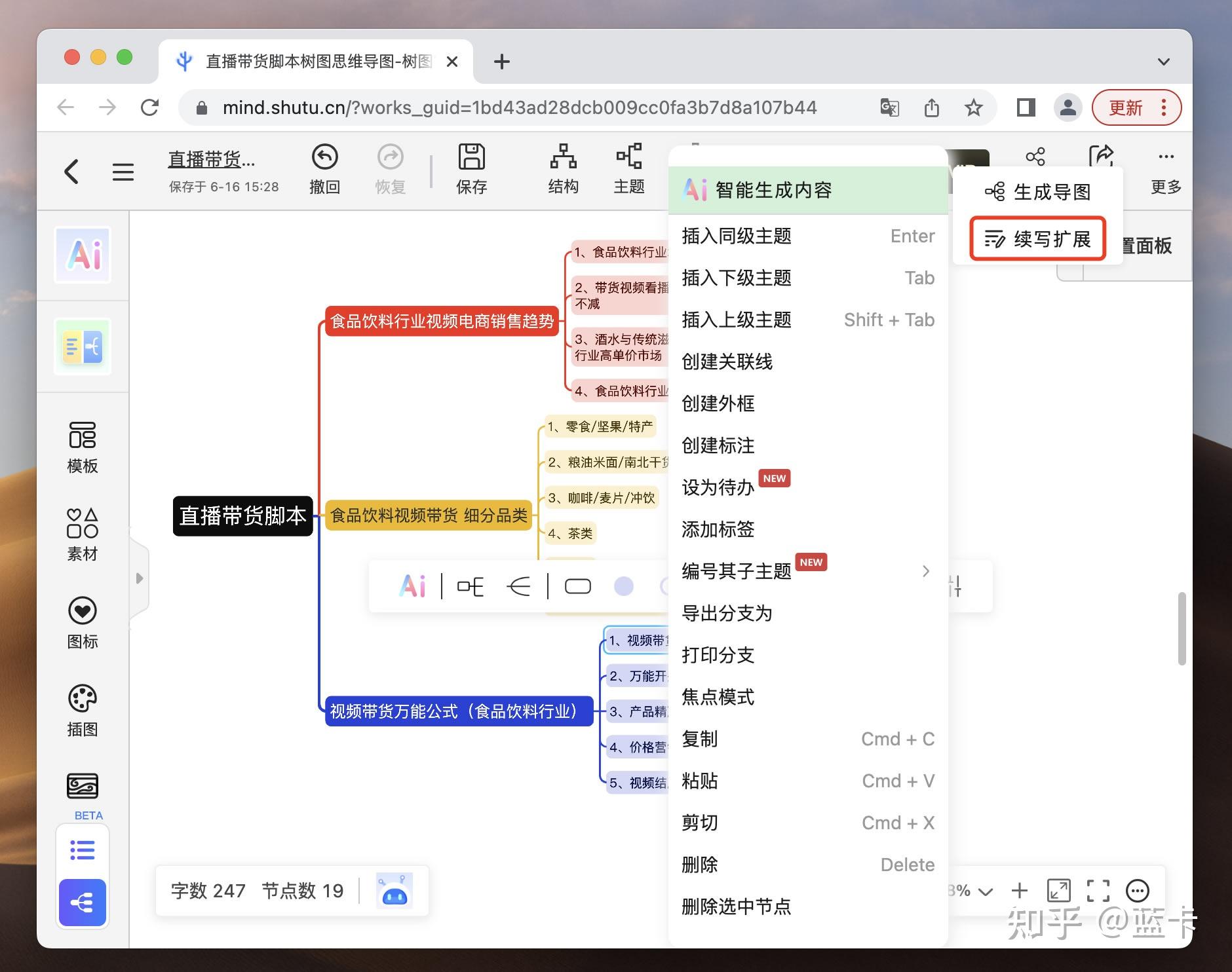The height and width of the screenshot is (972, 1232).
Task: Click the browser address bar
Action: click(518, 107)
